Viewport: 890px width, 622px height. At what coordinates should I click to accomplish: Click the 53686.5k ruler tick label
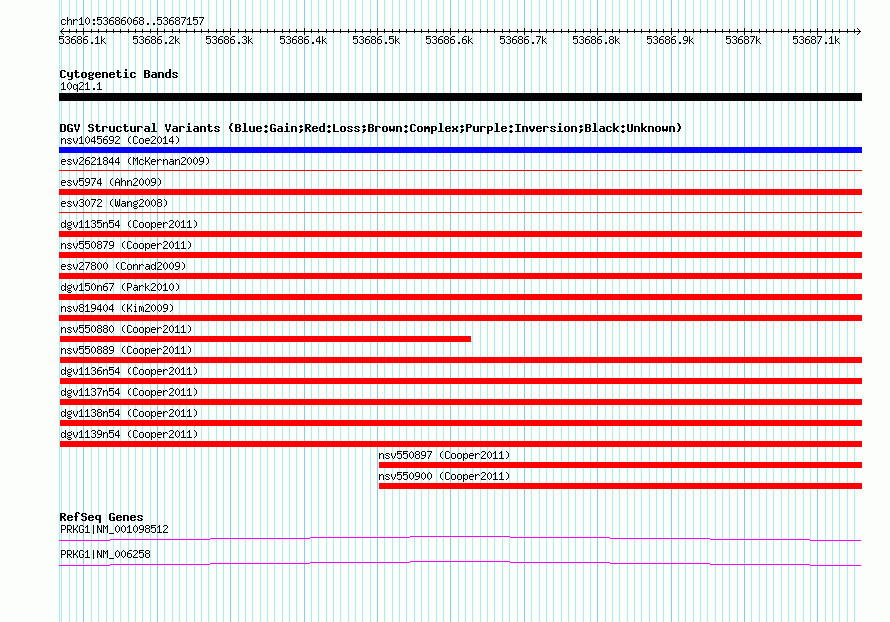376,40
